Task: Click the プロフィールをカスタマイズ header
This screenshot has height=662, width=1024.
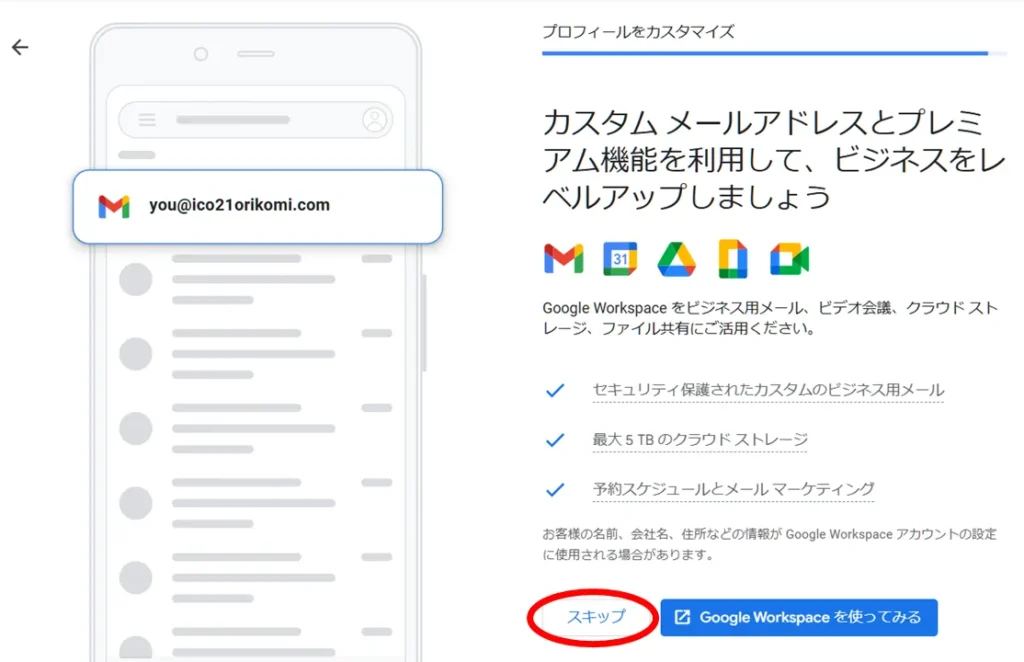Action: (638, 32)
